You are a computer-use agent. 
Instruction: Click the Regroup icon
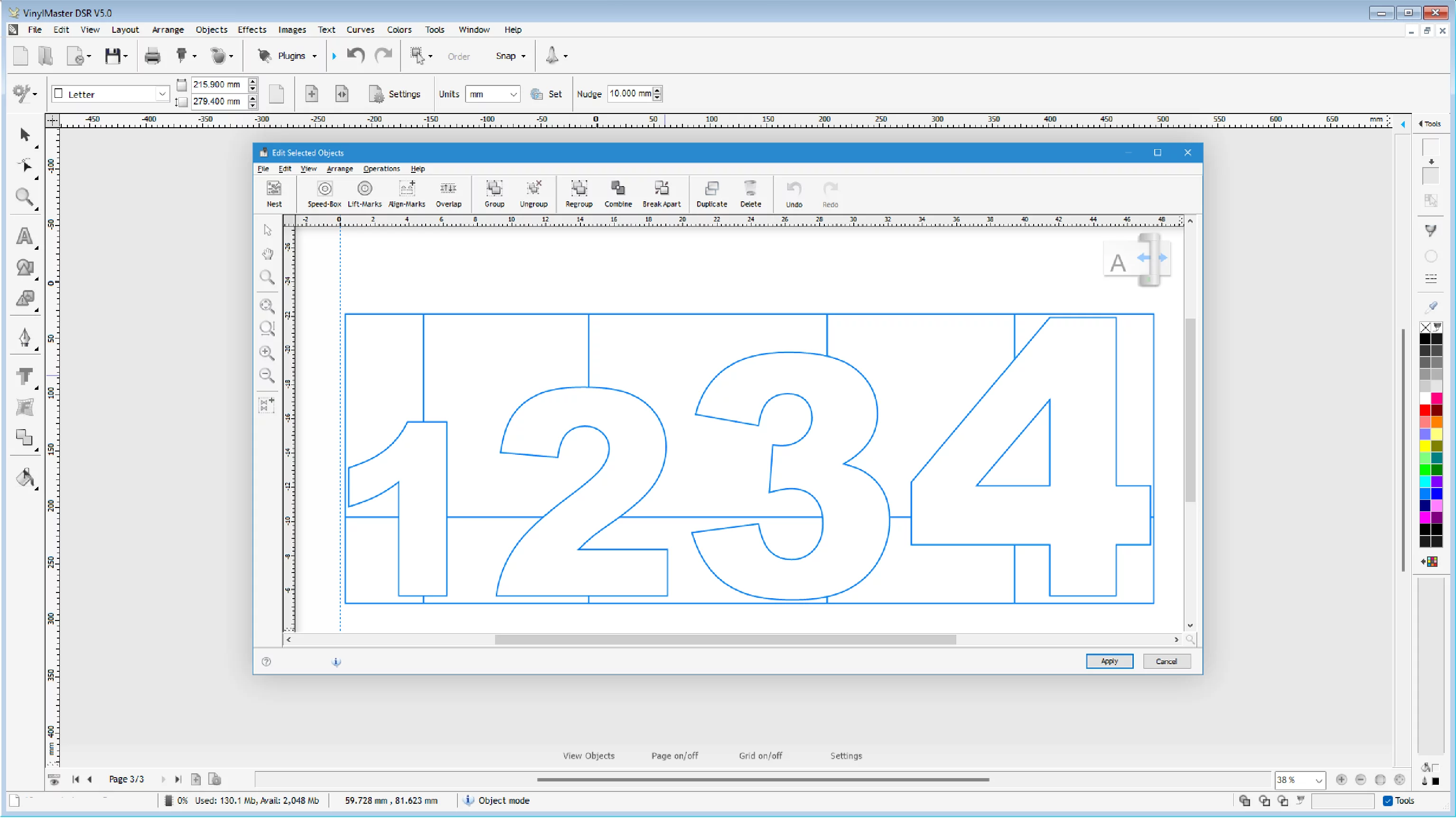coord(579,194)
